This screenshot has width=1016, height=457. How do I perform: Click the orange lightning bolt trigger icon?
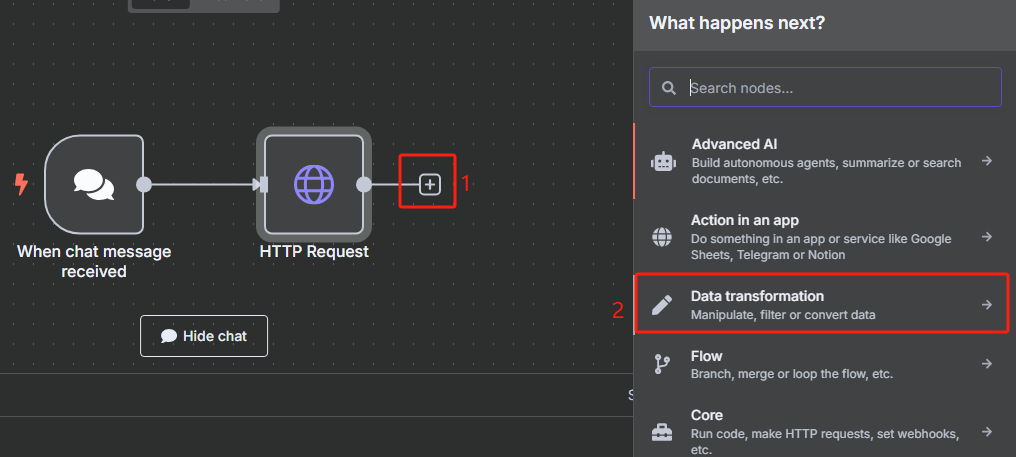[x=21, y=184]
